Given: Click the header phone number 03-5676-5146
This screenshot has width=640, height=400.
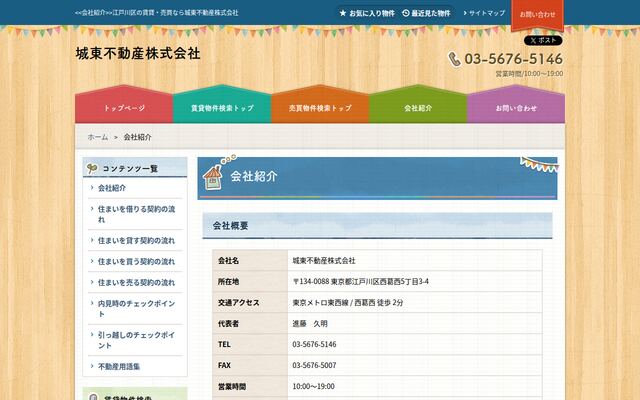Looking at the screenshot, I should click(513, 59).
